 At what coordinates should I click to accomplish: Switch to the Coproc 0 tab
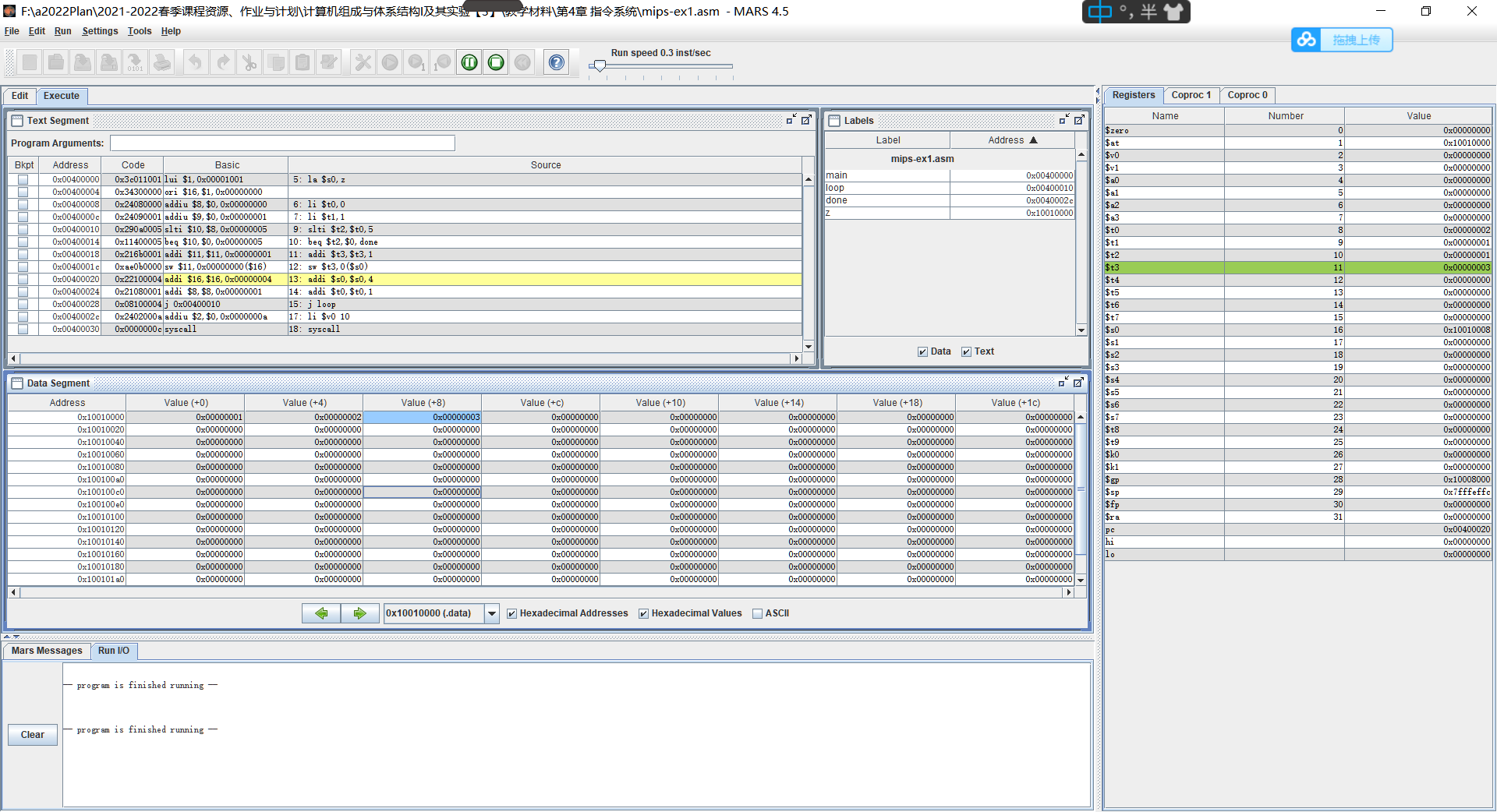point(1247,95)
